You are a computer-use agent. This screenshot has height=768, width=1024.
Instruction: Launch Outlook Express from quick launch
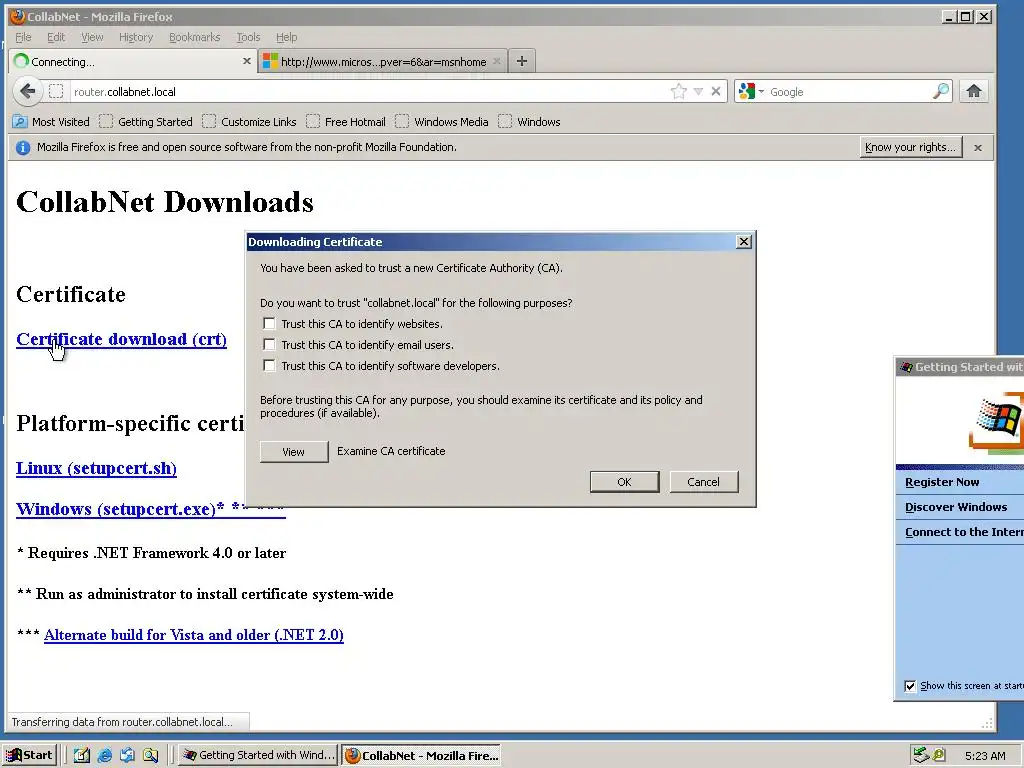[127, 755]
